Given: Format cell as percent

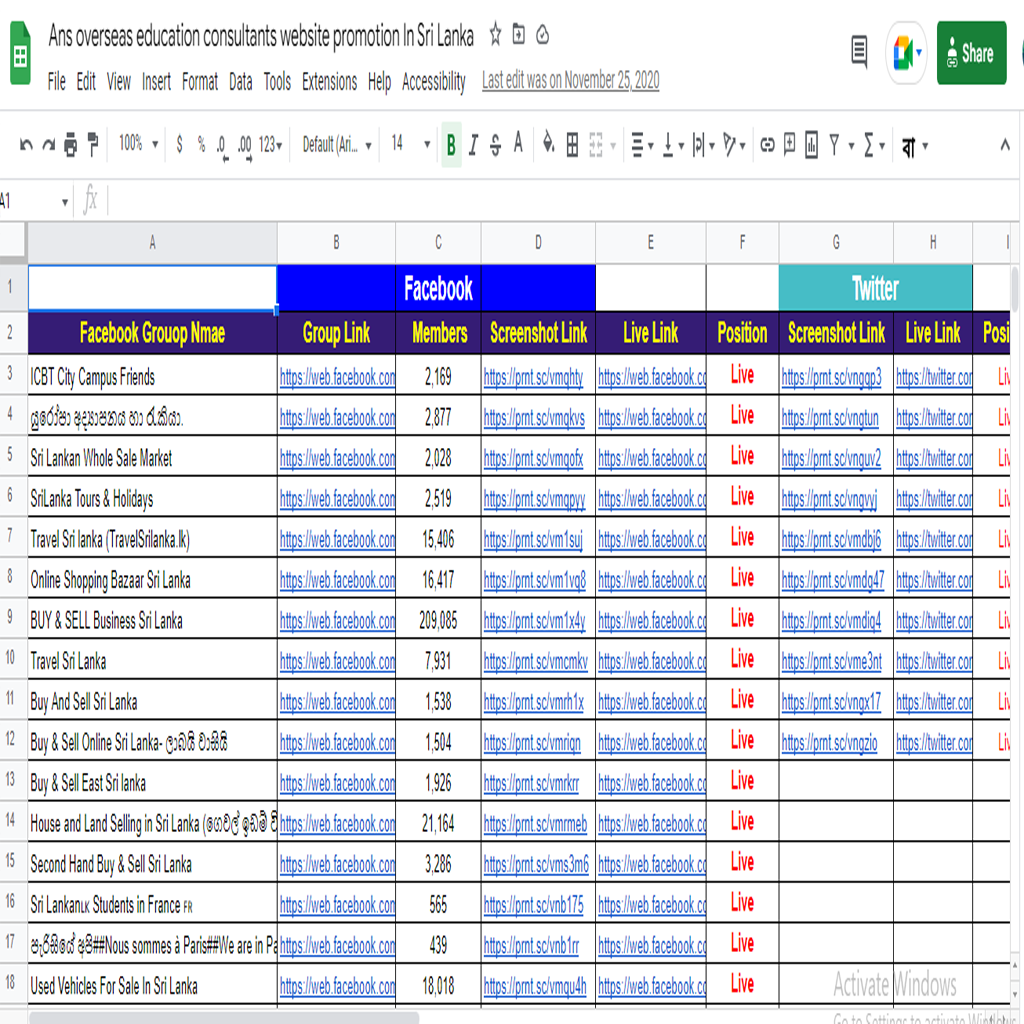Looking at the screenshot, I should click(x=201, y=144).
